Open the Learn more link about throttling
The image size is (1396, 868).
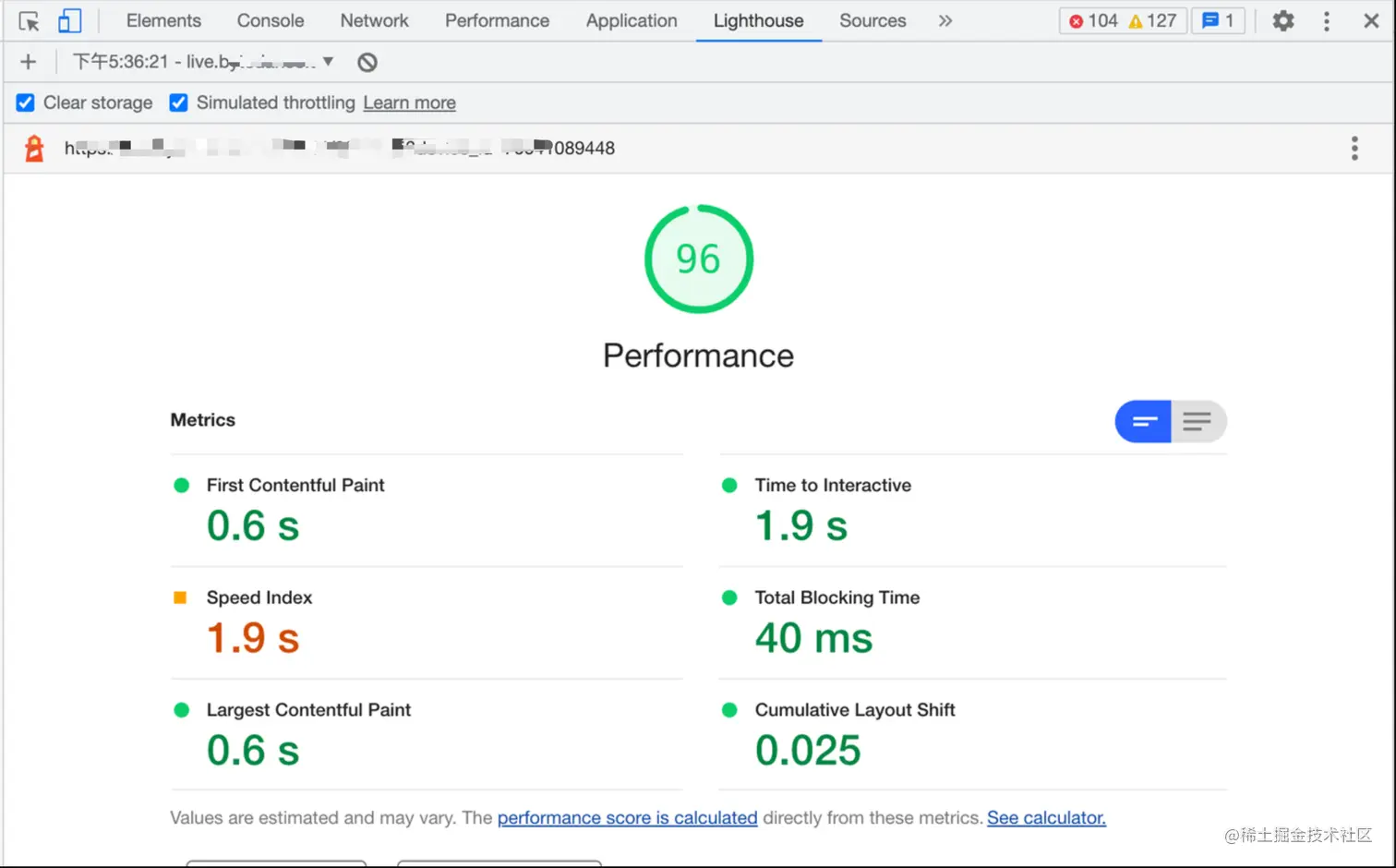[x=409, y=102]
